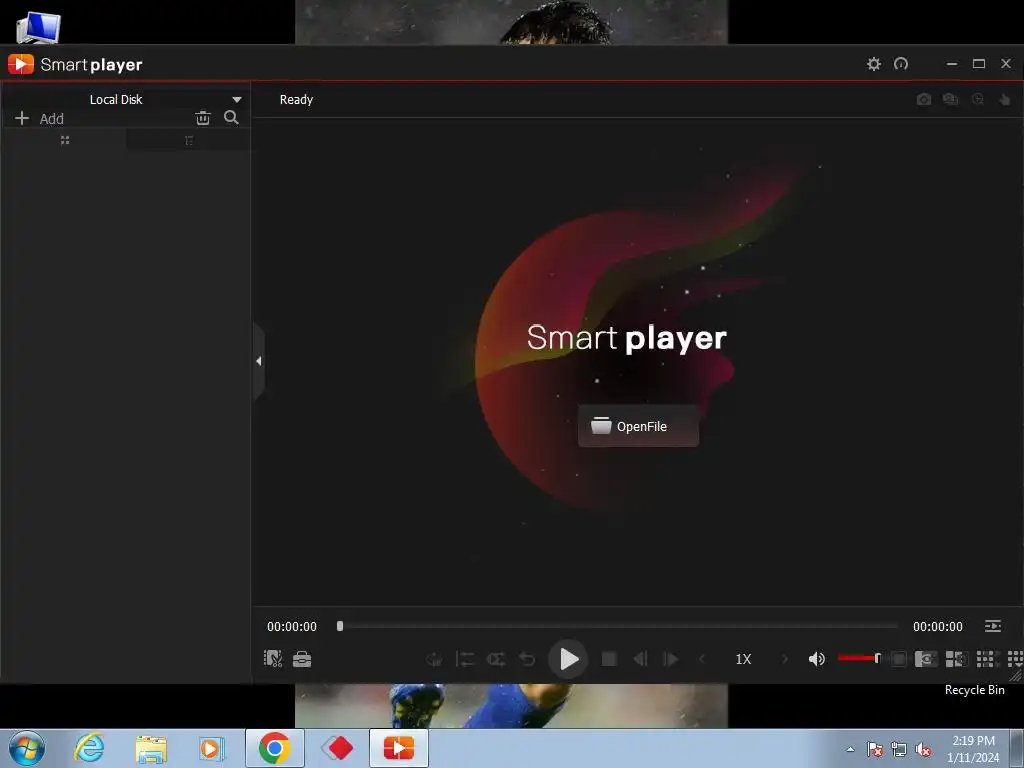
Task: Launch Internet Explorer from taskbar
Action: (89, 748)
